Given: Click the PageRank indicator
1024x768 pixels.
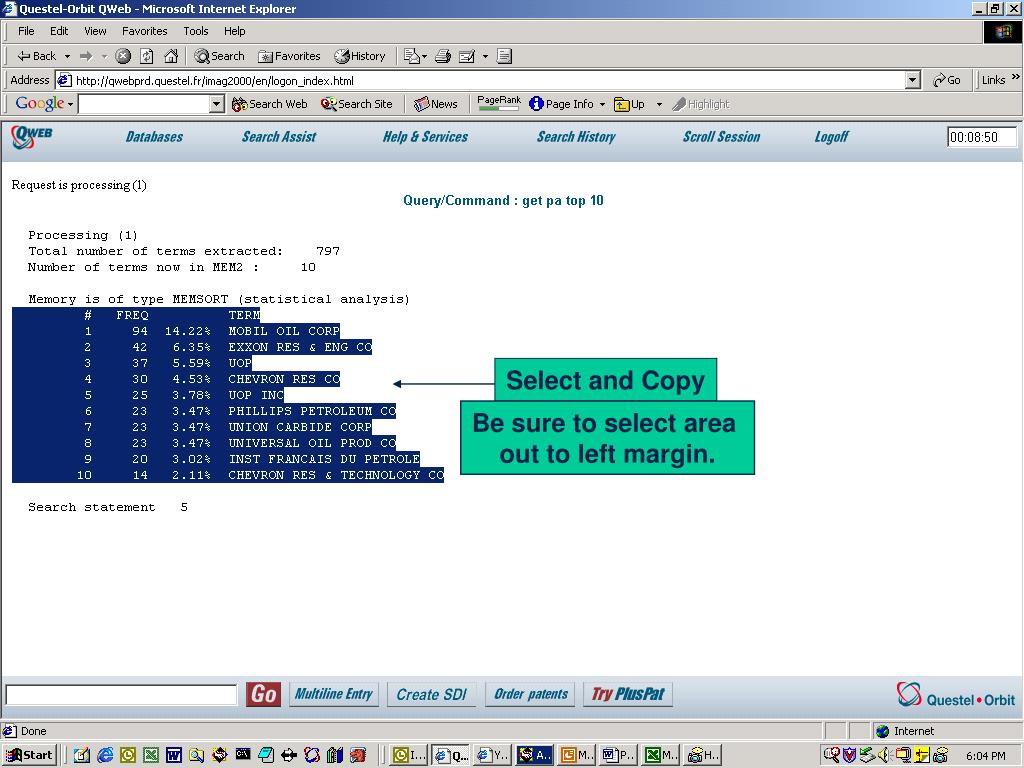Looking at the screenshot, I should 499,103.
